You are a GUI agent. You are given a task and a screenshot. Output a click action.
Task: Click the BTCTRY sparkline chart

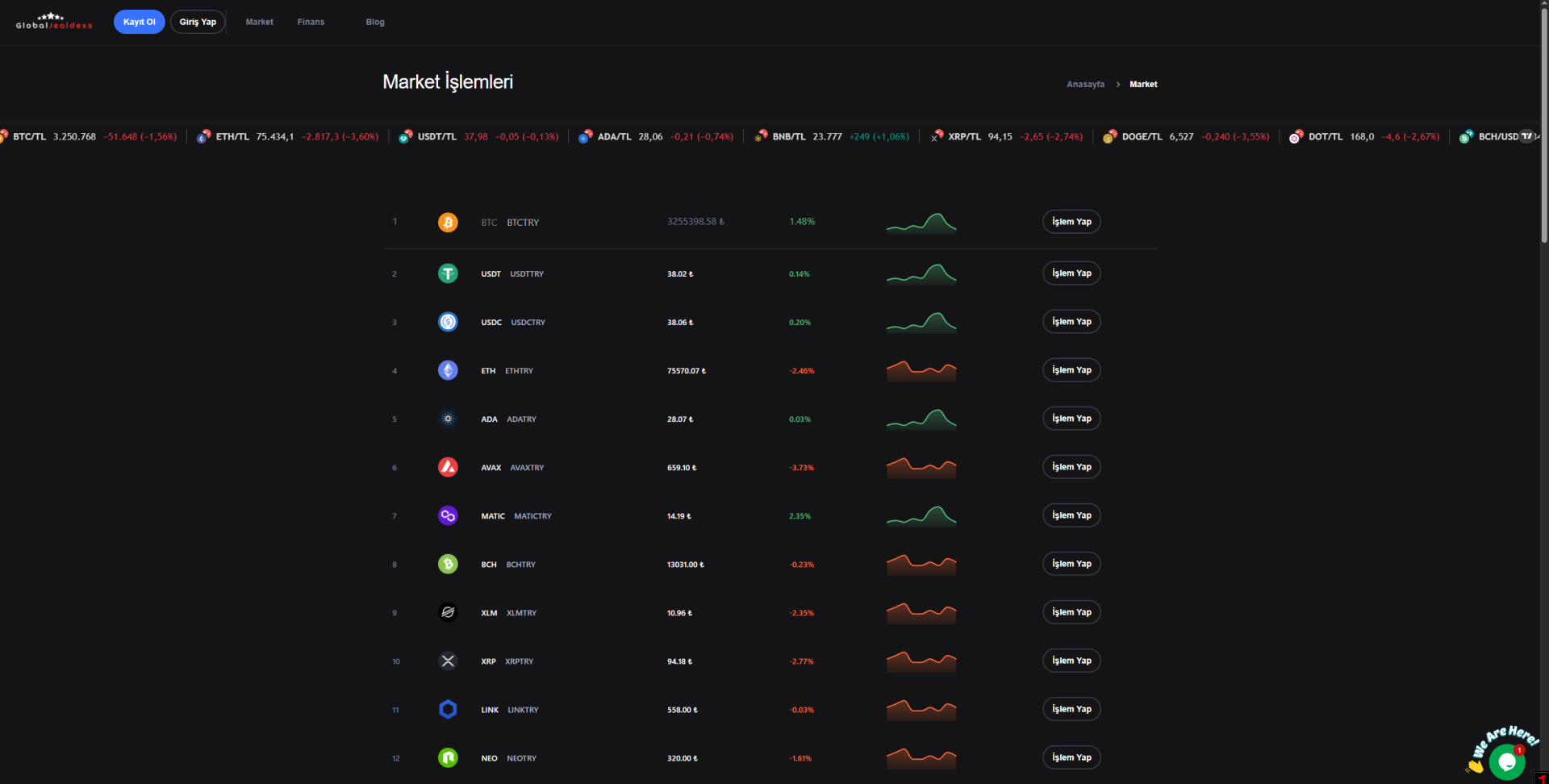tap(921, 223)
